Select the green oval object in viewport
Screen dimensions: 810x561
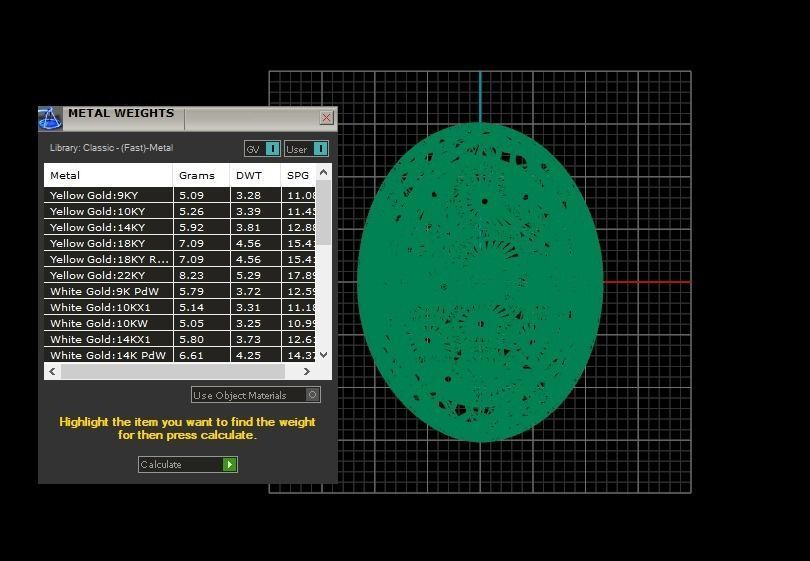click(x=480, y=282)
